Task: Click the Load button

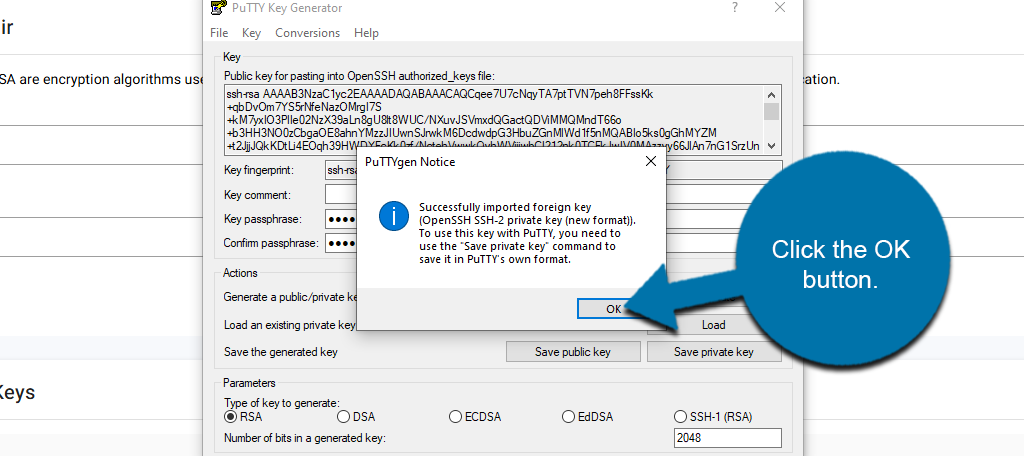Action: [x=713, y=325]
